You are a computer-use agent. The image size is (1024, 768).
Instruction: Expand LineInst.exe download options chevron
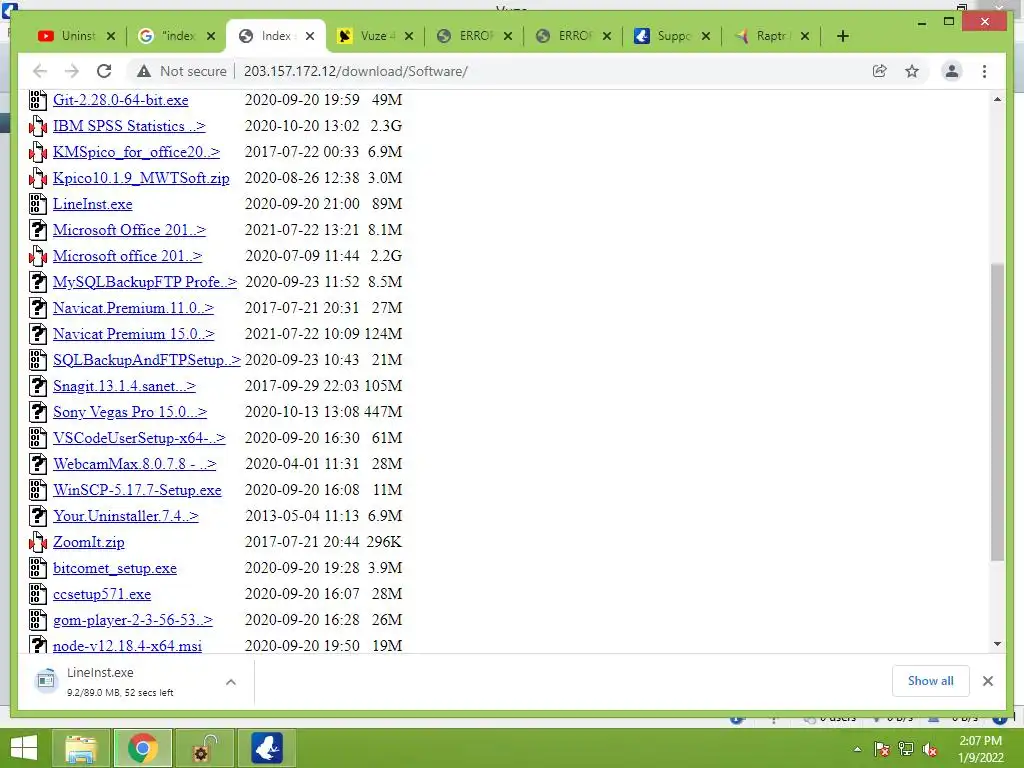[x=231, y=682]
